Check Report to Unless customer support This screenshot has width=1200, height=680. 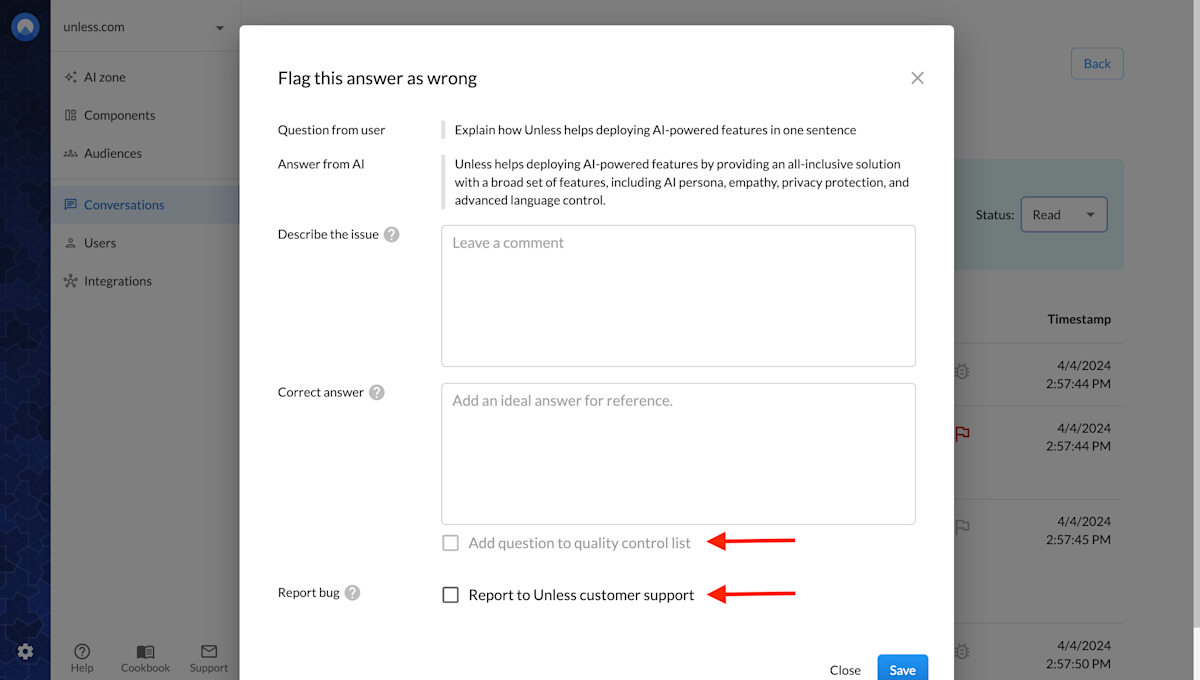[450, 593]
